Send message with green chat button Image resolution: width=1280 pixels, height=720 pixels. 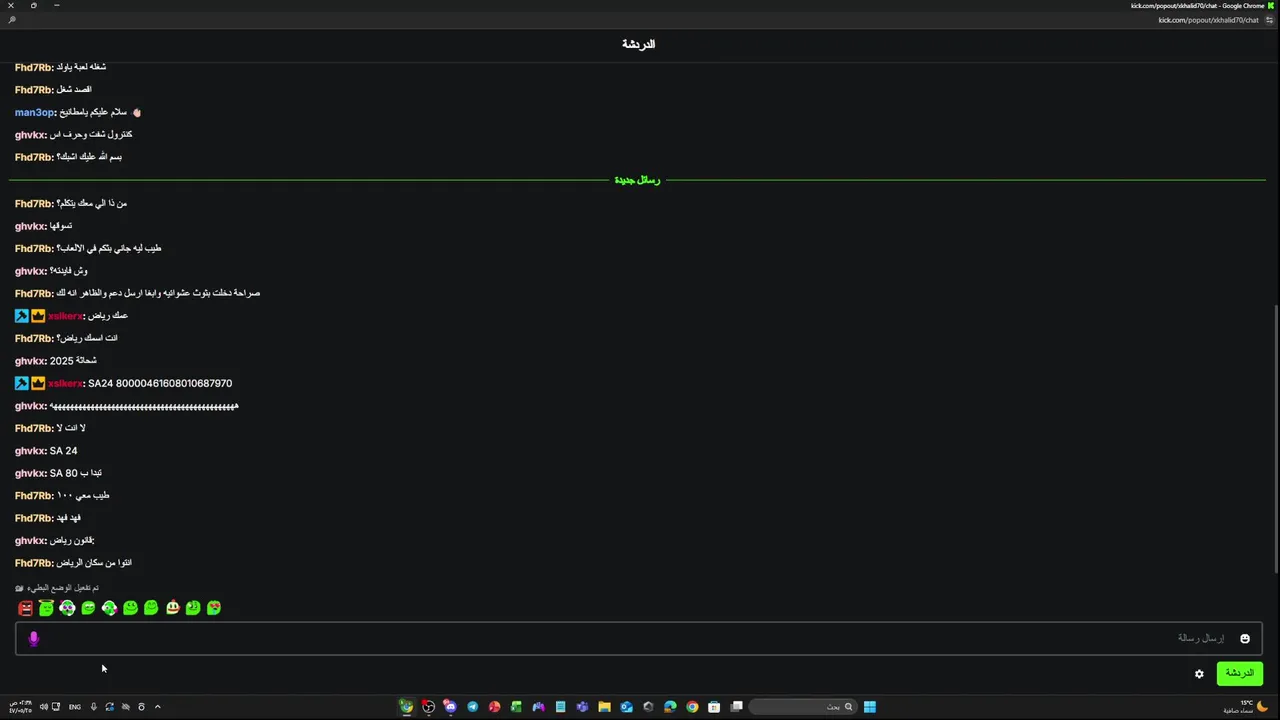(x=1239, y=673)
